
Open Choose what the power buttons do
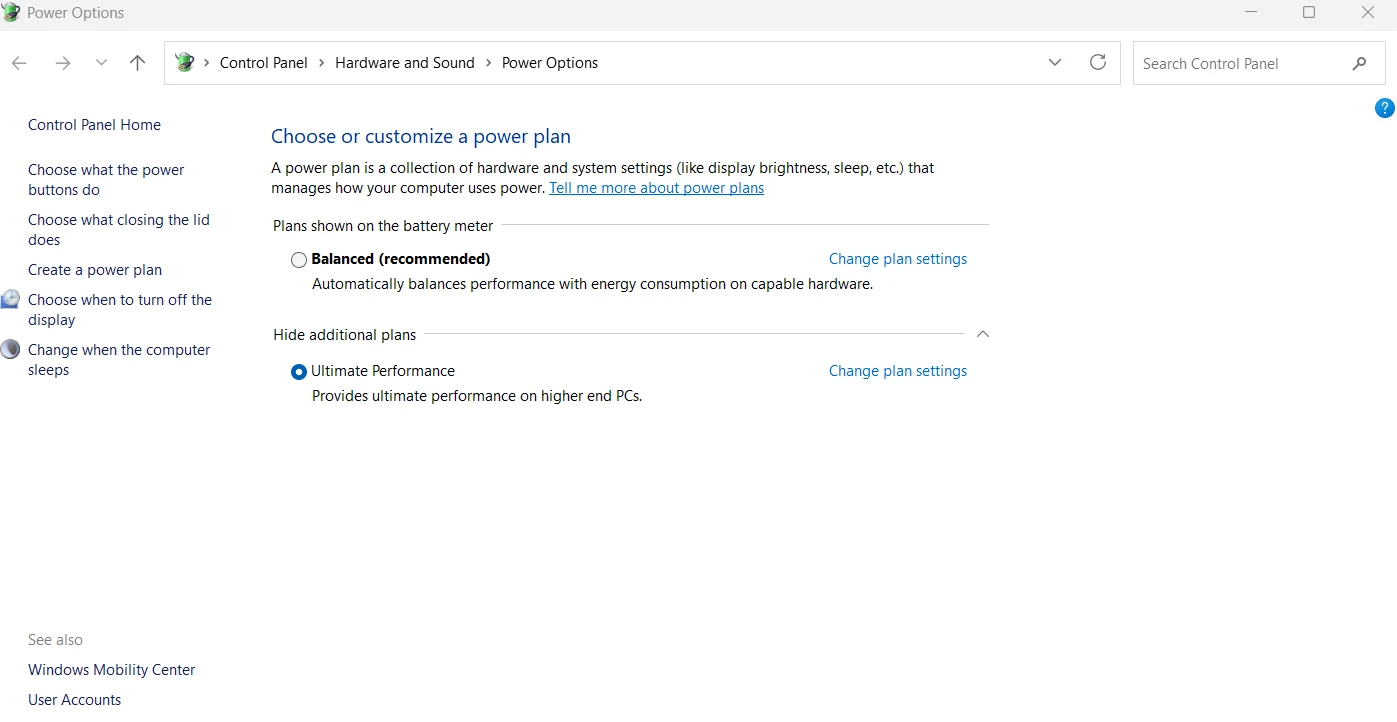click(106, 180)
